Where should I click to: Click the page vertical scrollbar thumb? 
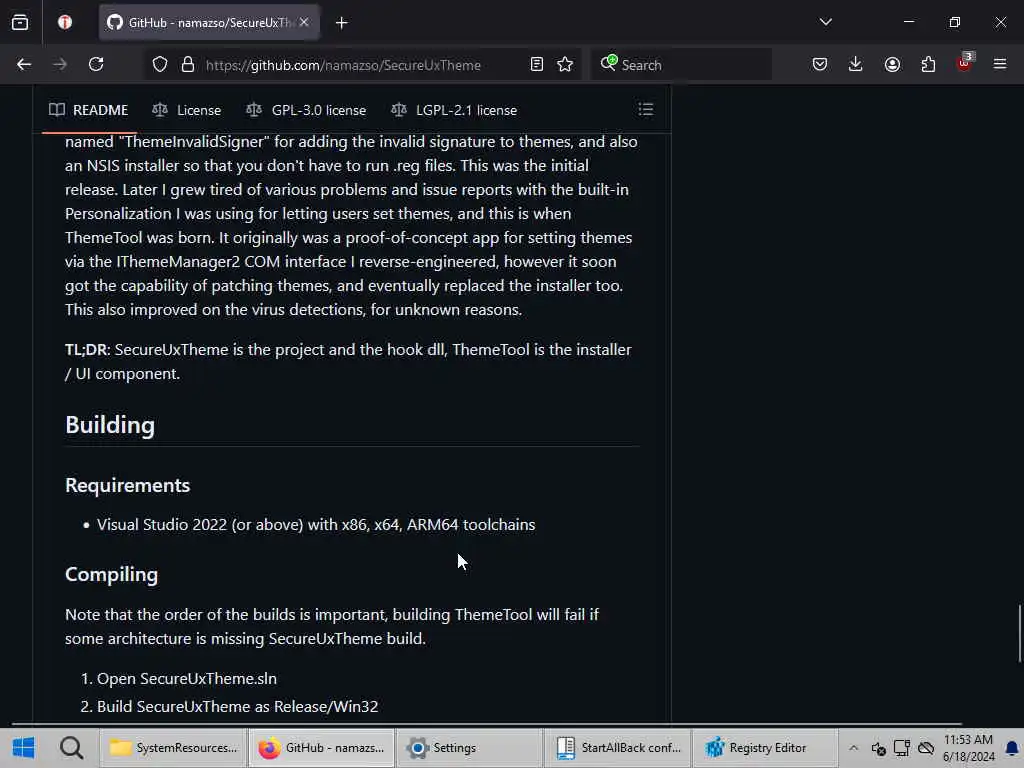1019,633
